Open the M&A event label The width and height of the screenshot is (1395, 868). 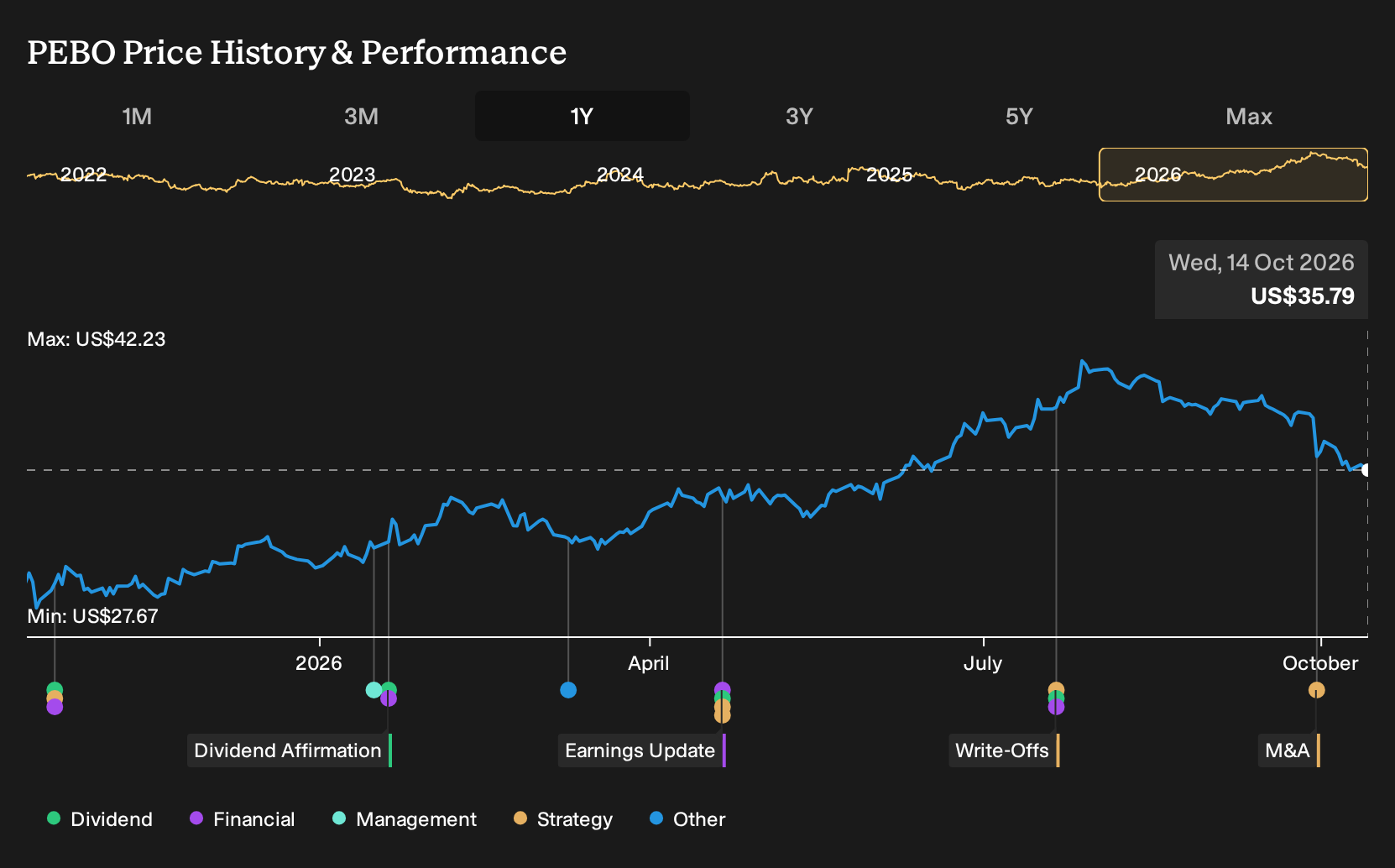(x=1289, y=750)
